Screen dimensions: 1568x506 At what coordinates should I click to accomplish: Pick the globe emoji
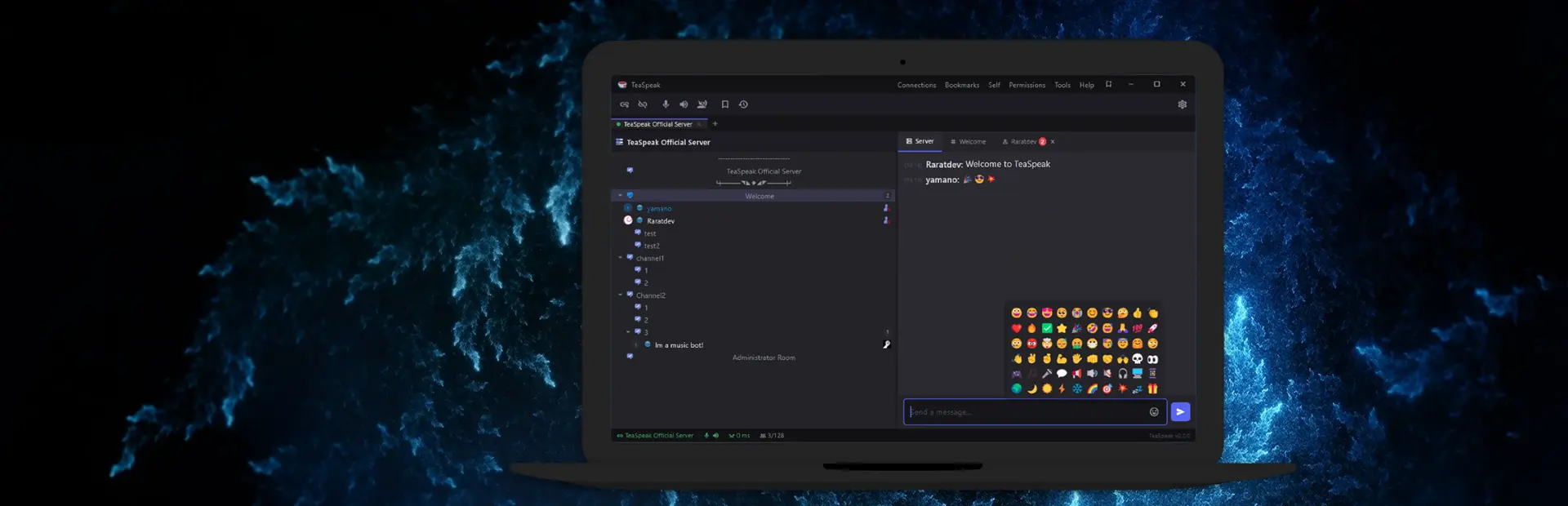coord(1016,388)
